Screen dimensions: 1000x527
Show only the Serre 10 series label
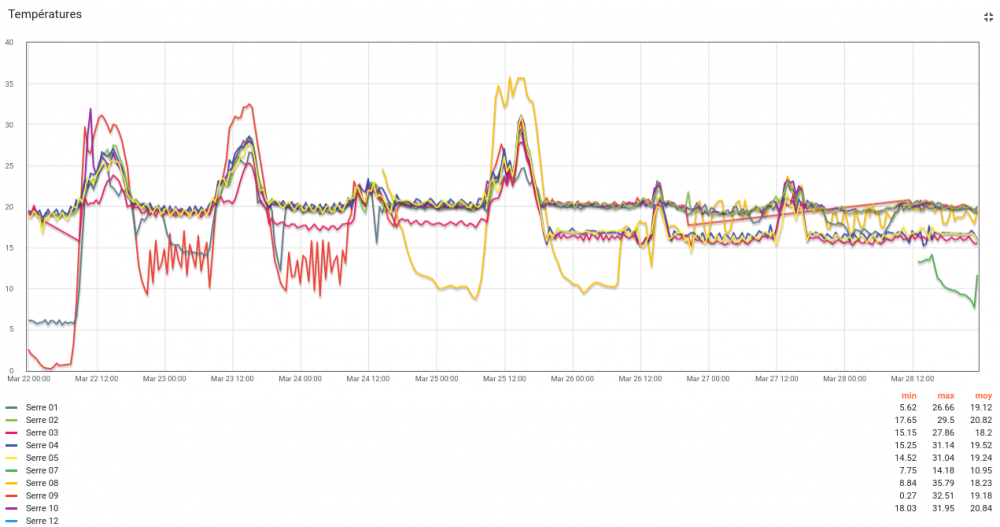[x=42, y=508]
